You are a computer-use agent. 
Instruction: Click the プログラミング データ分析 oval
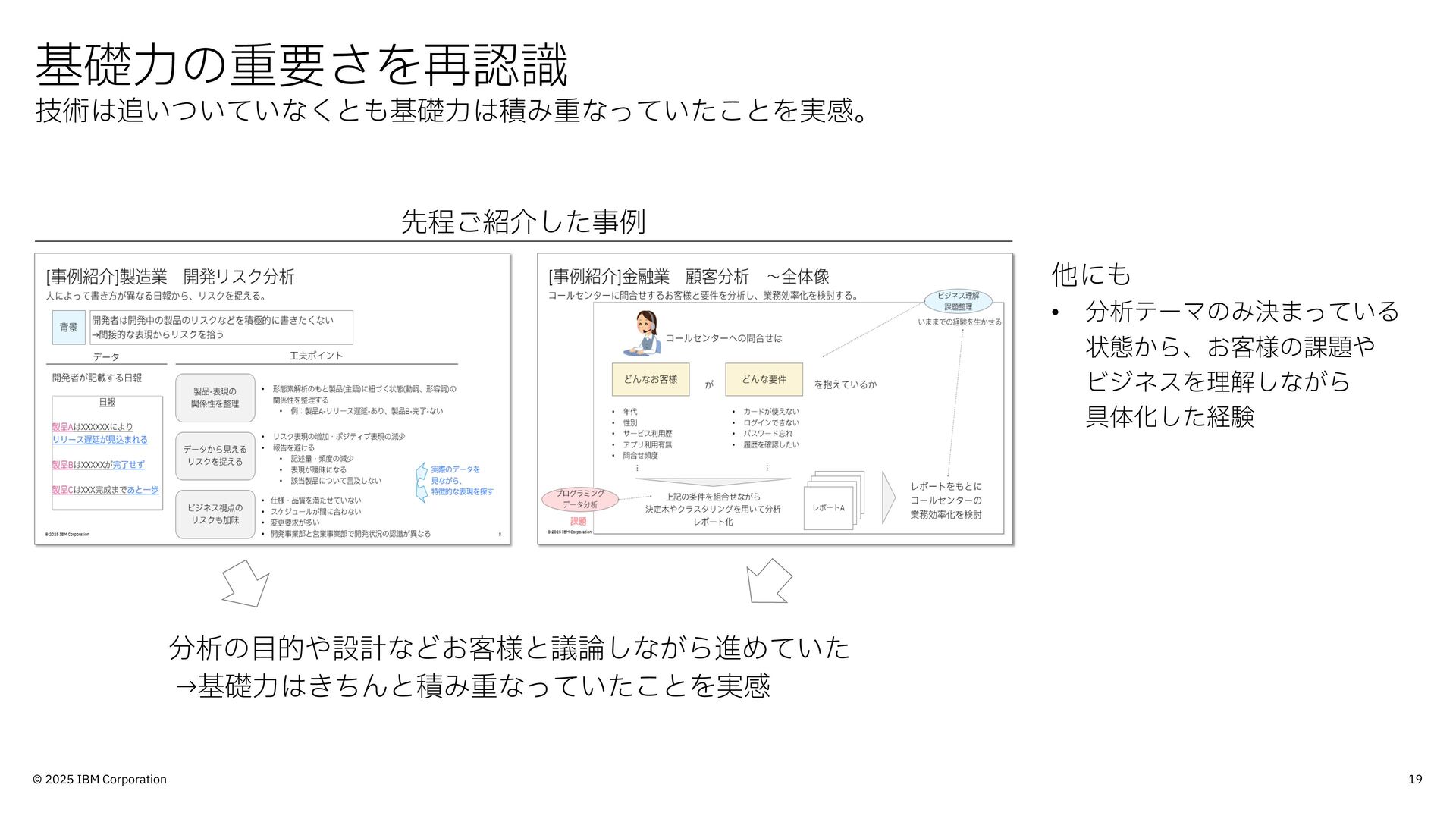point(580,499)
